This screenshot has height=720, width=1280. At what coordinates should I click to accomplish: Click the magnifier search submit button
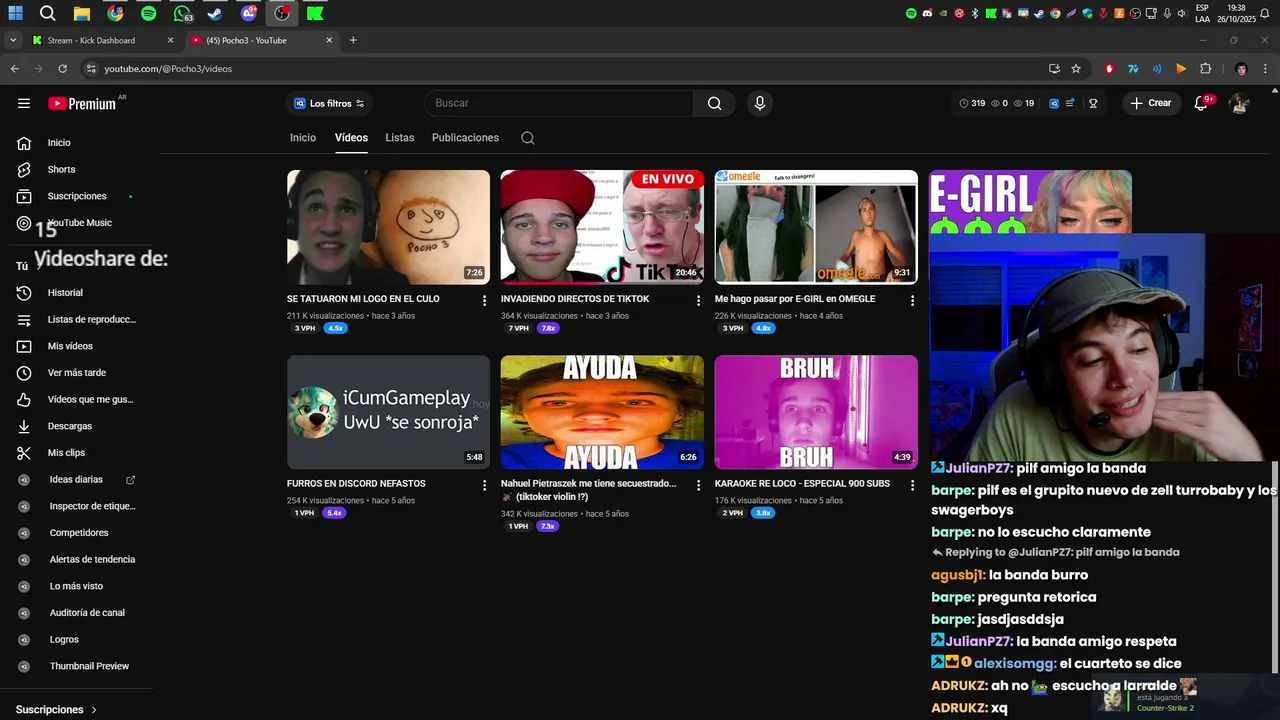pos(714,103)
